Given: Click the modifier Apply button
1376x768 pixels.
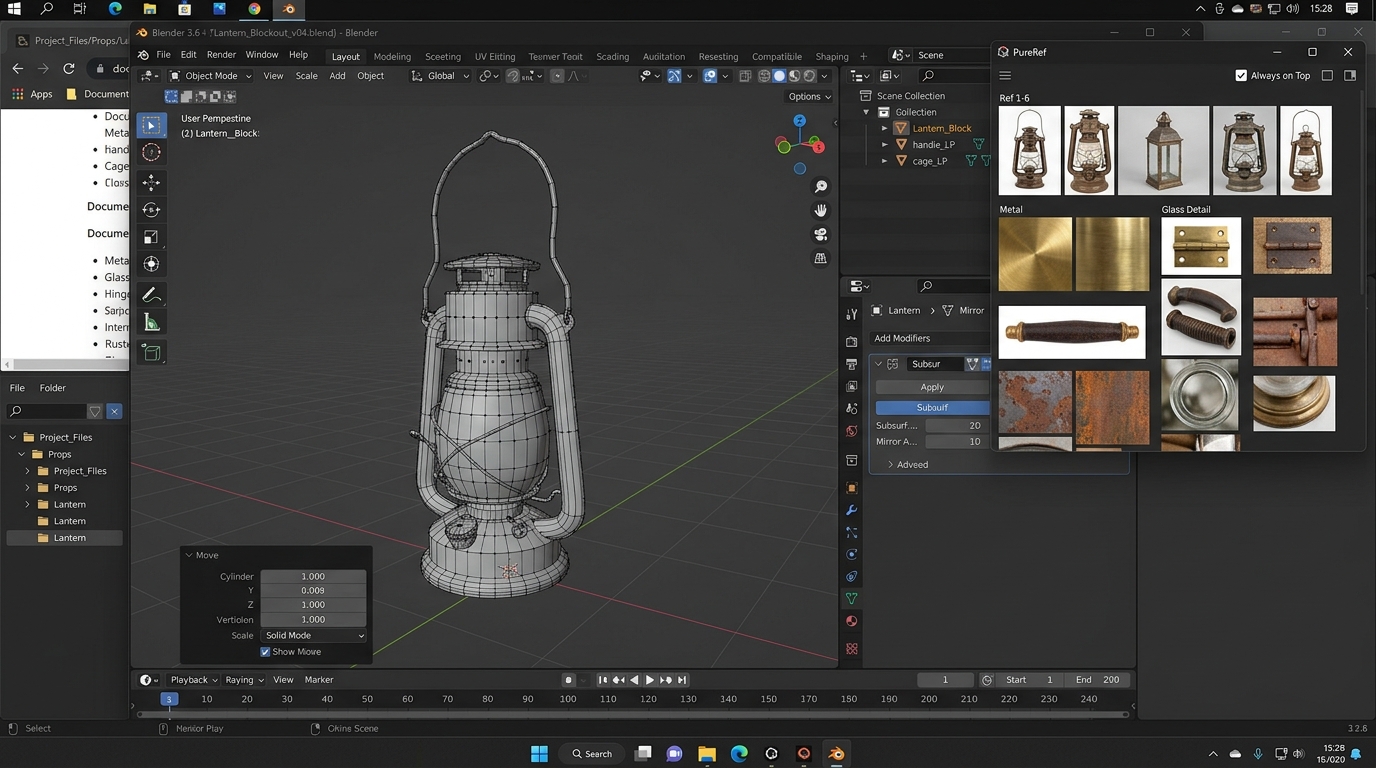Looking at the screenshot, I should tap(932, 387).
